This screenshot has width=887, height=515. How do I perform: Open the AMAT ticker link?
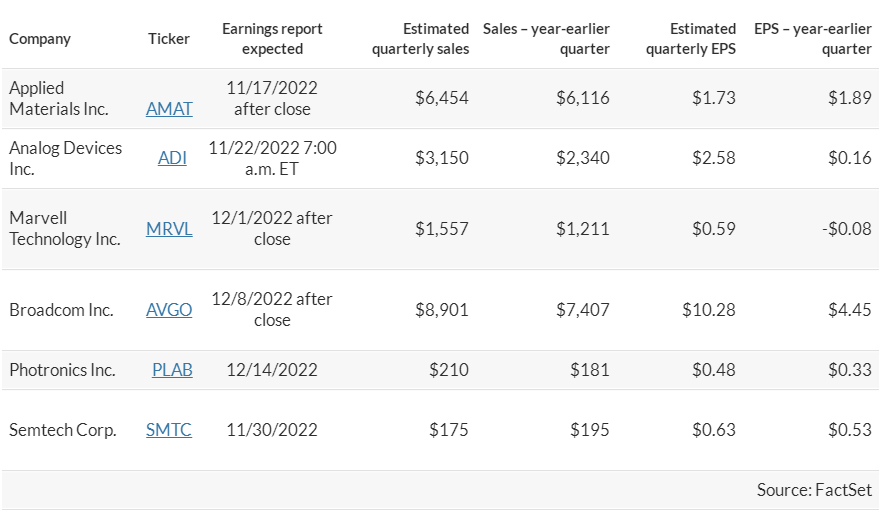tap(169, 109)
